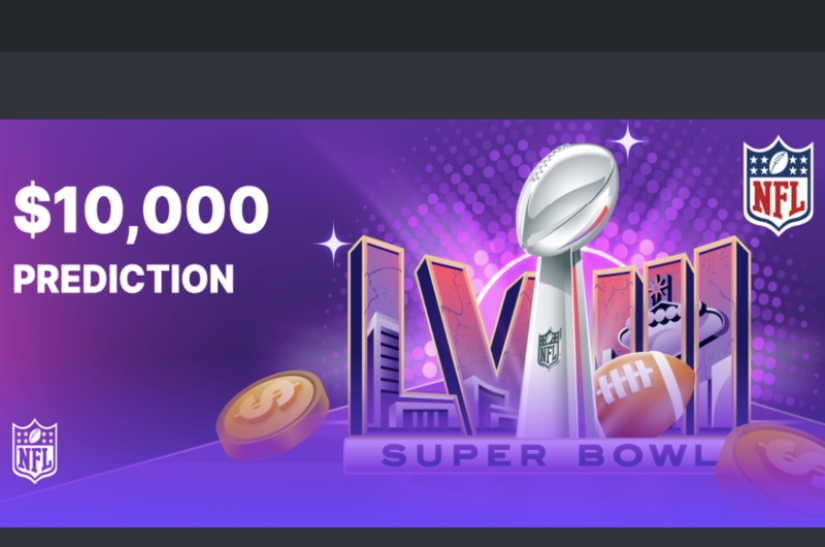The image size is (825, 547).
Task: Click the NFL emblem on the trophy stem
Action: [549, 348]
